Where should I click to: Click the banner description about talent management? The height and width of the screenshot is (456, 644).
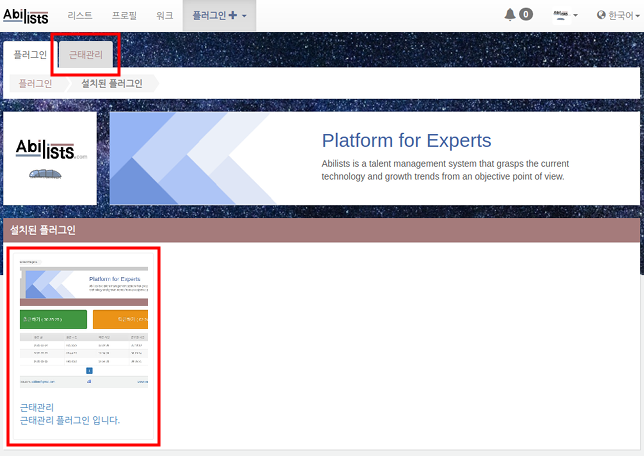pyautogui.click(x=445, y=170)
